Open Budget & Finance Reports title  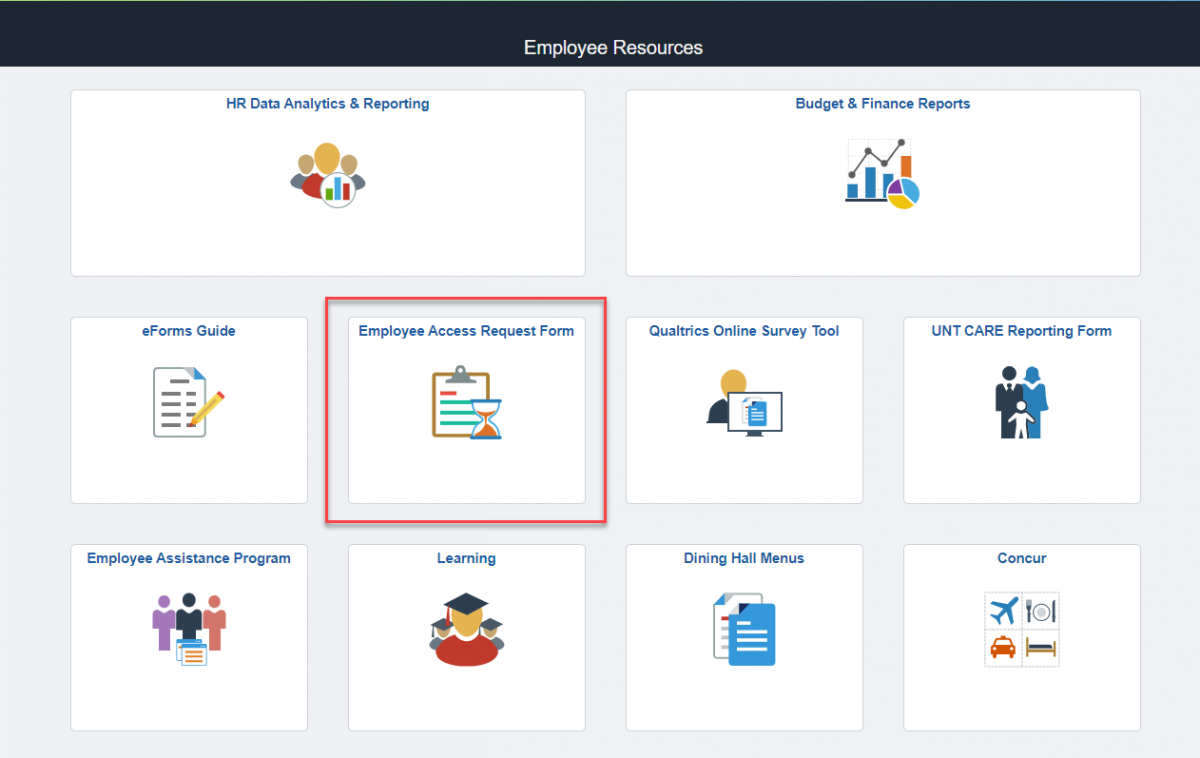[883, 103]
